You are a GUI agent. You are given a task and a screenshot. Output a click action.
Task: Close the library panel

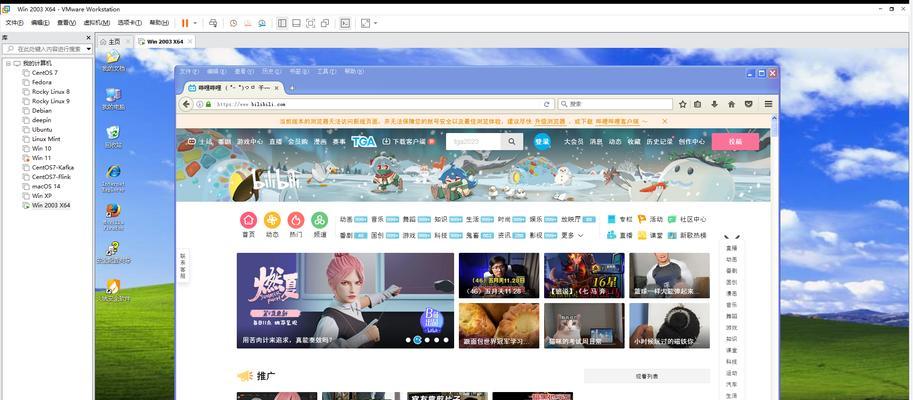89,37
